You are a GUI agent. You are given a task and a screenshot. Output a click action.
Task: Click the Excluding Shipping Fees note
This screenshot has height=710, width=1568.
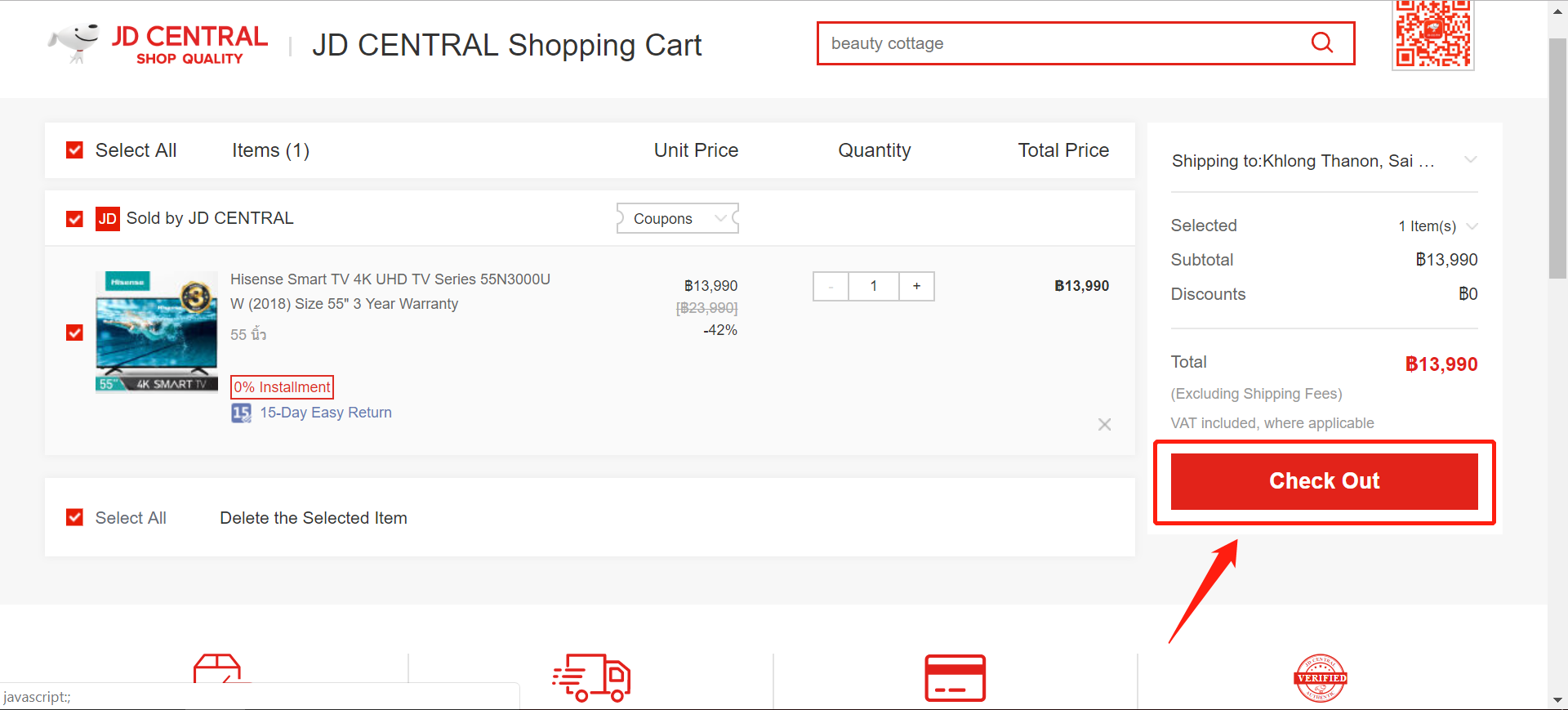pyautogui.click(x=1256, y=394)
